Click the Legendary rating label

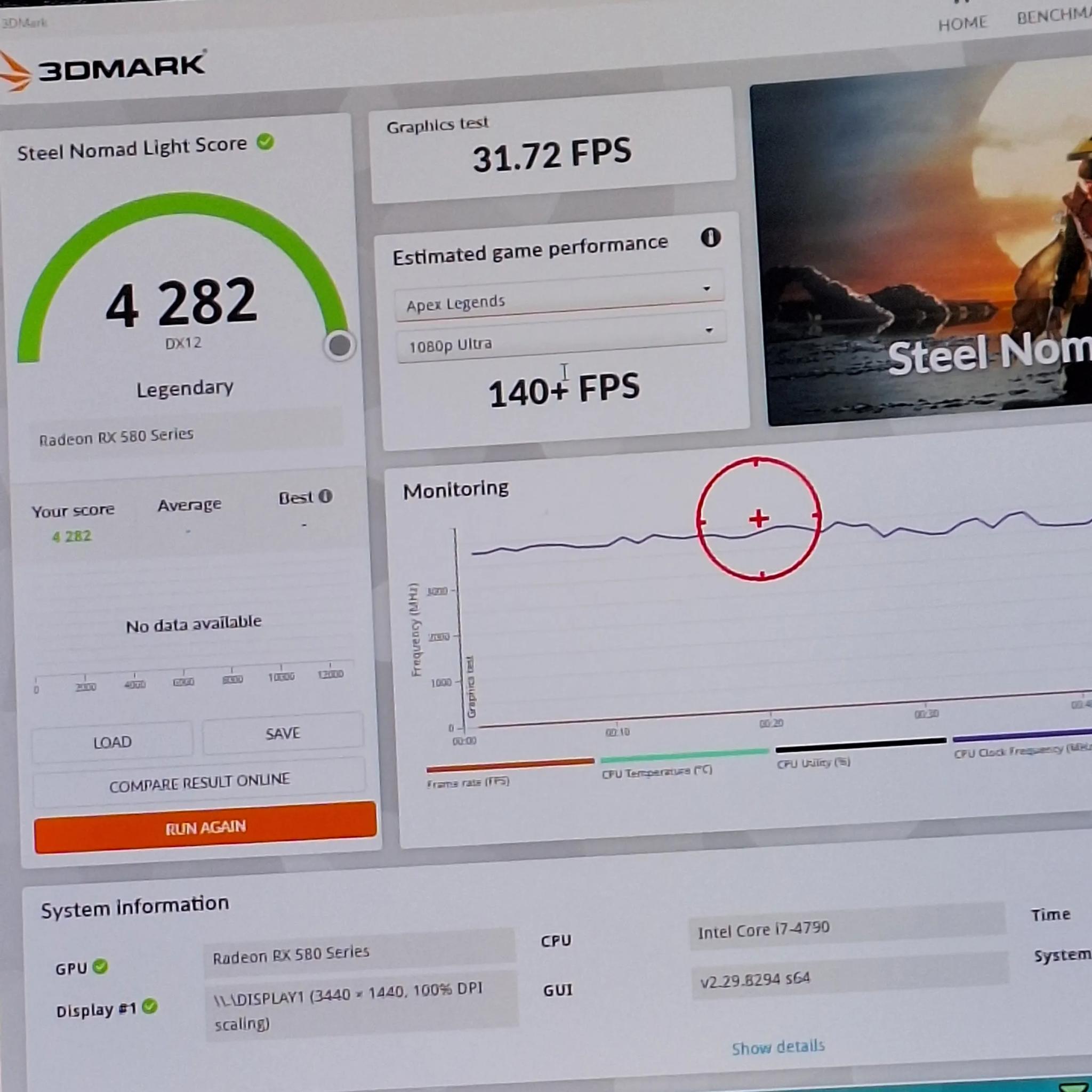pos(185,388)
